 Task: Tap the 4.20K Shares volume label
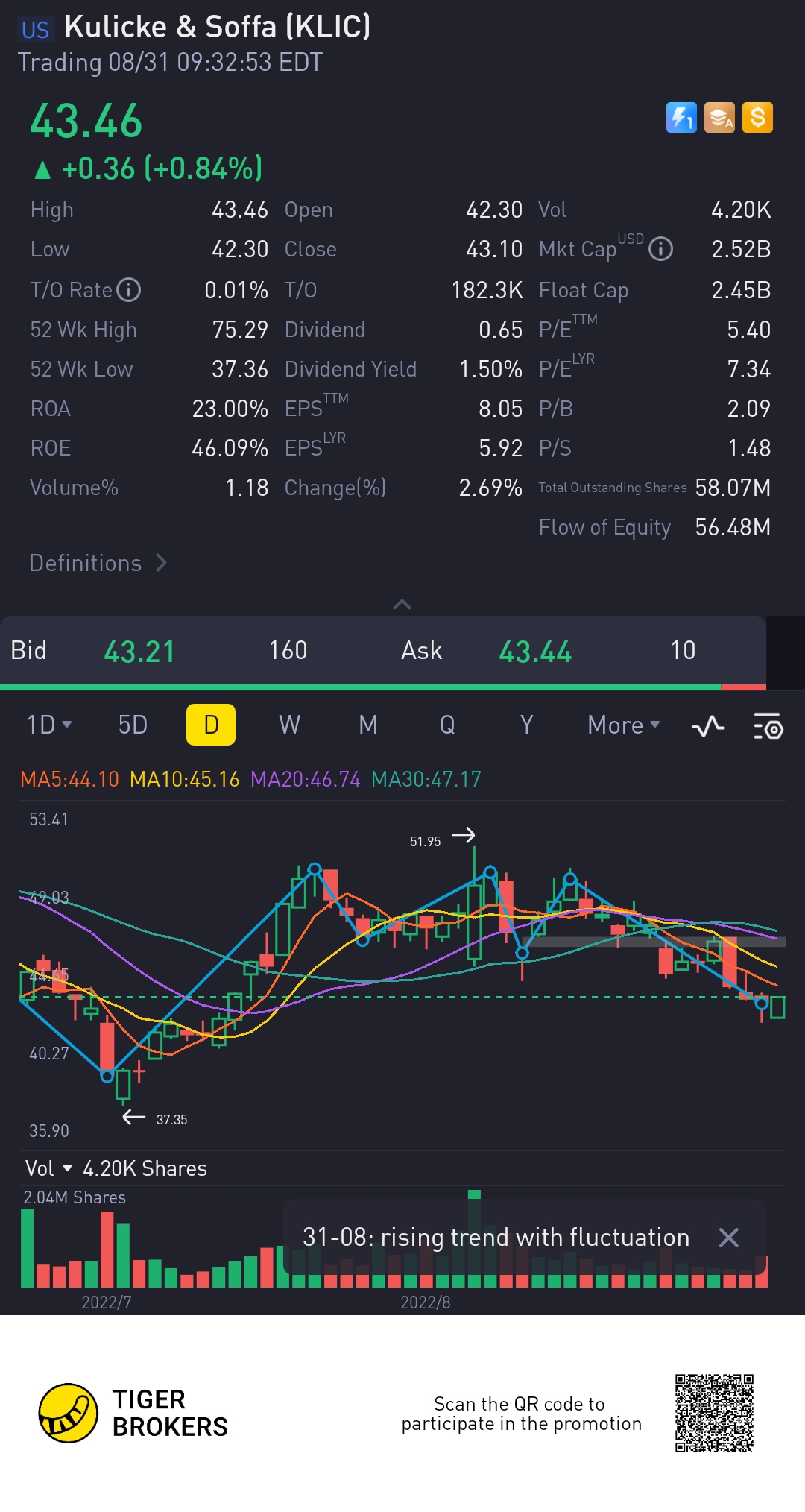[x=145, y=1168]
